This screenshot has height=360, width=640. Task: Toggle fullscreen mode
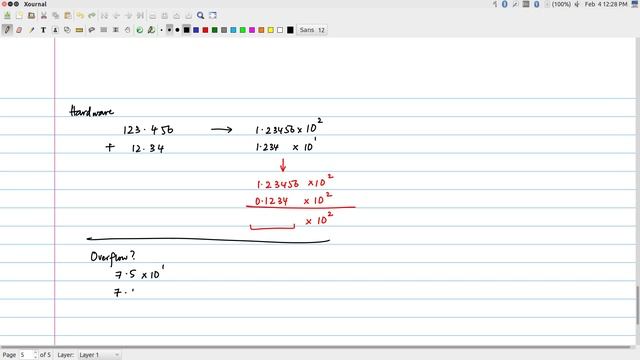[x=213, y=16]
